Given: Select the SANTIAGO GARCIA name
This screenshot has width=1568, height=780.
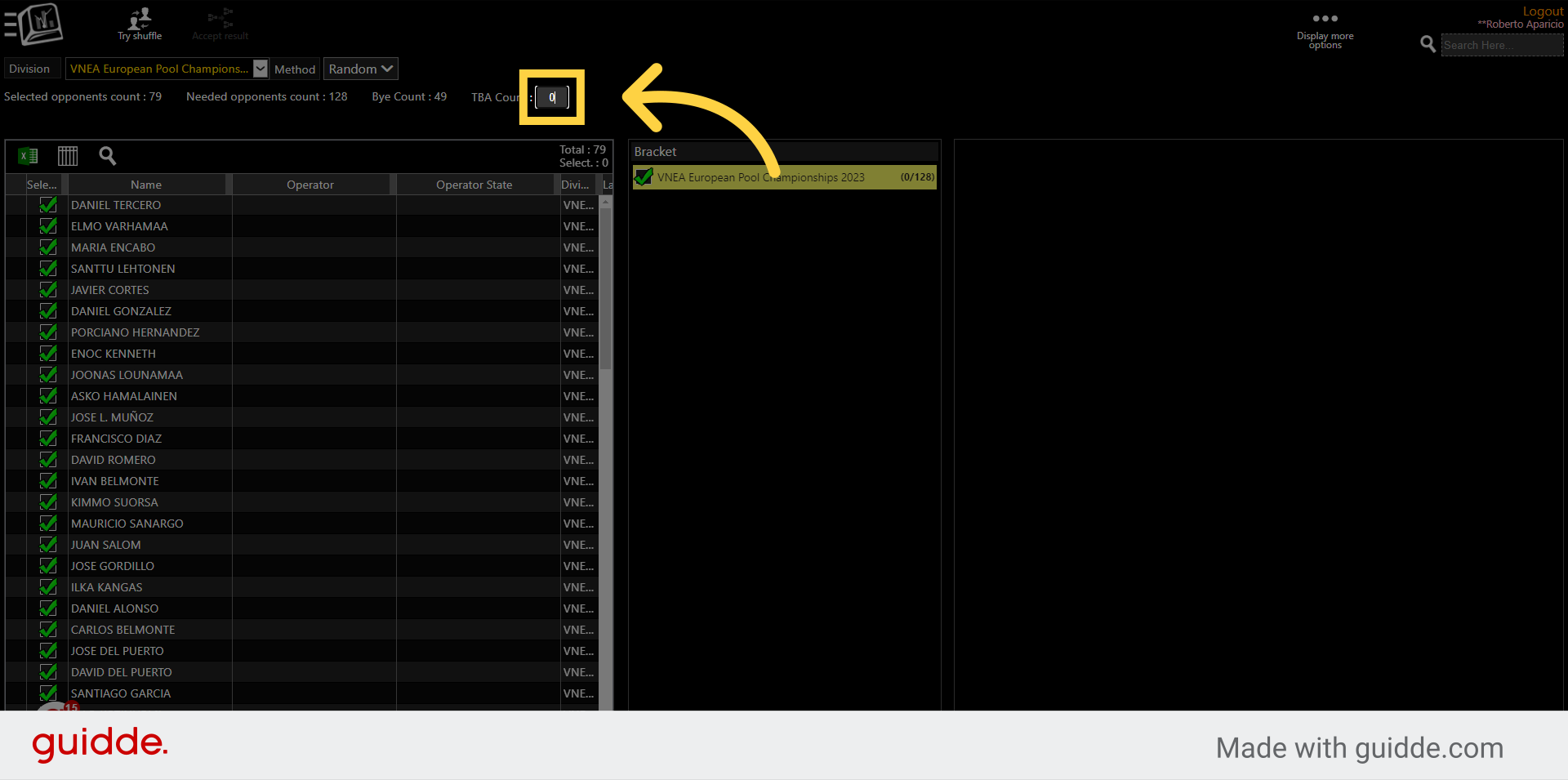Looking at the screenshot, I should pyautogui.click(x=121, y=693).
